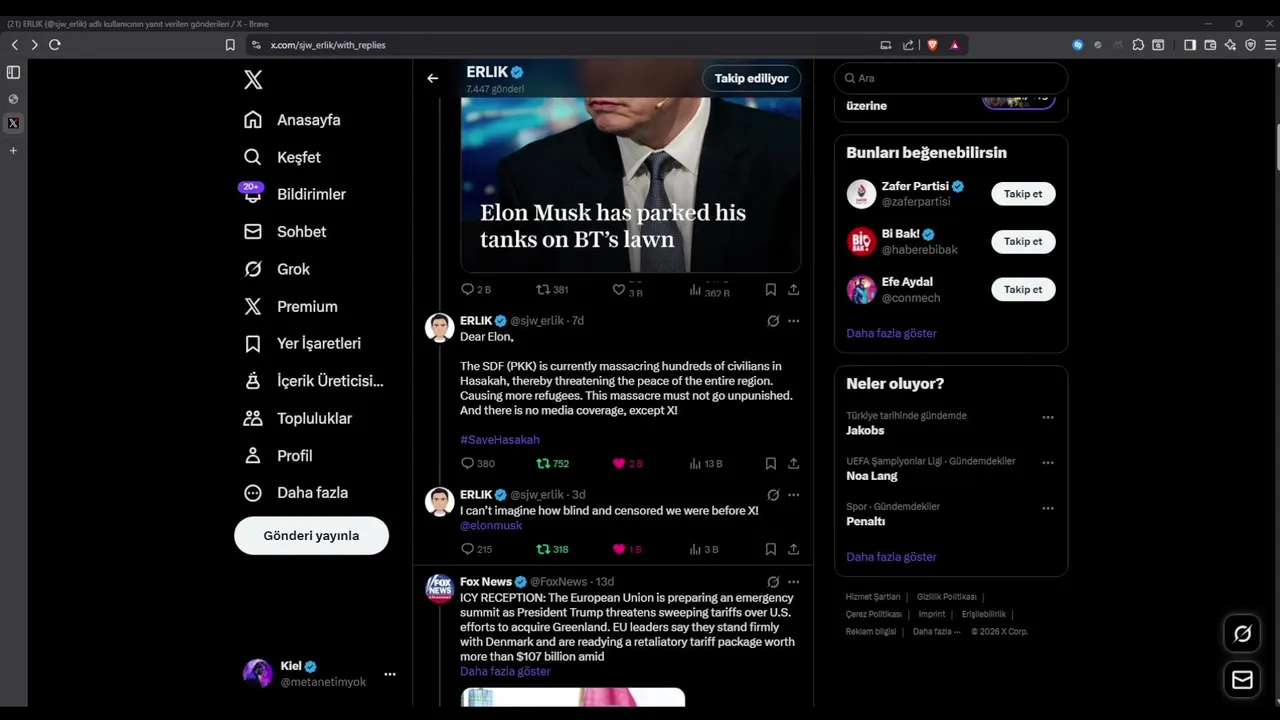Repost the Elon Musk BT post
This screenshot has width=1280, height=720.
coord(552,289)
